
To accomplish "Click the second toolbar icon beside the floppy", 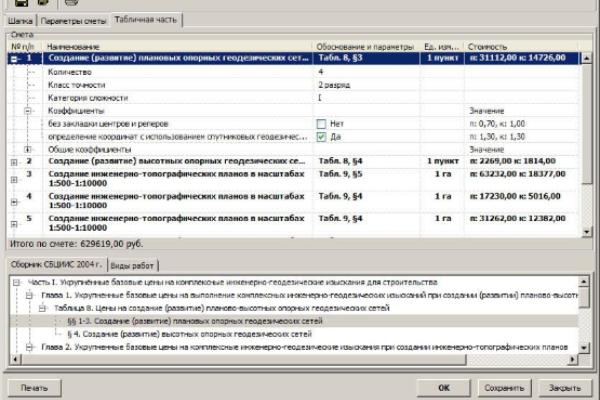I will (43, 2).
